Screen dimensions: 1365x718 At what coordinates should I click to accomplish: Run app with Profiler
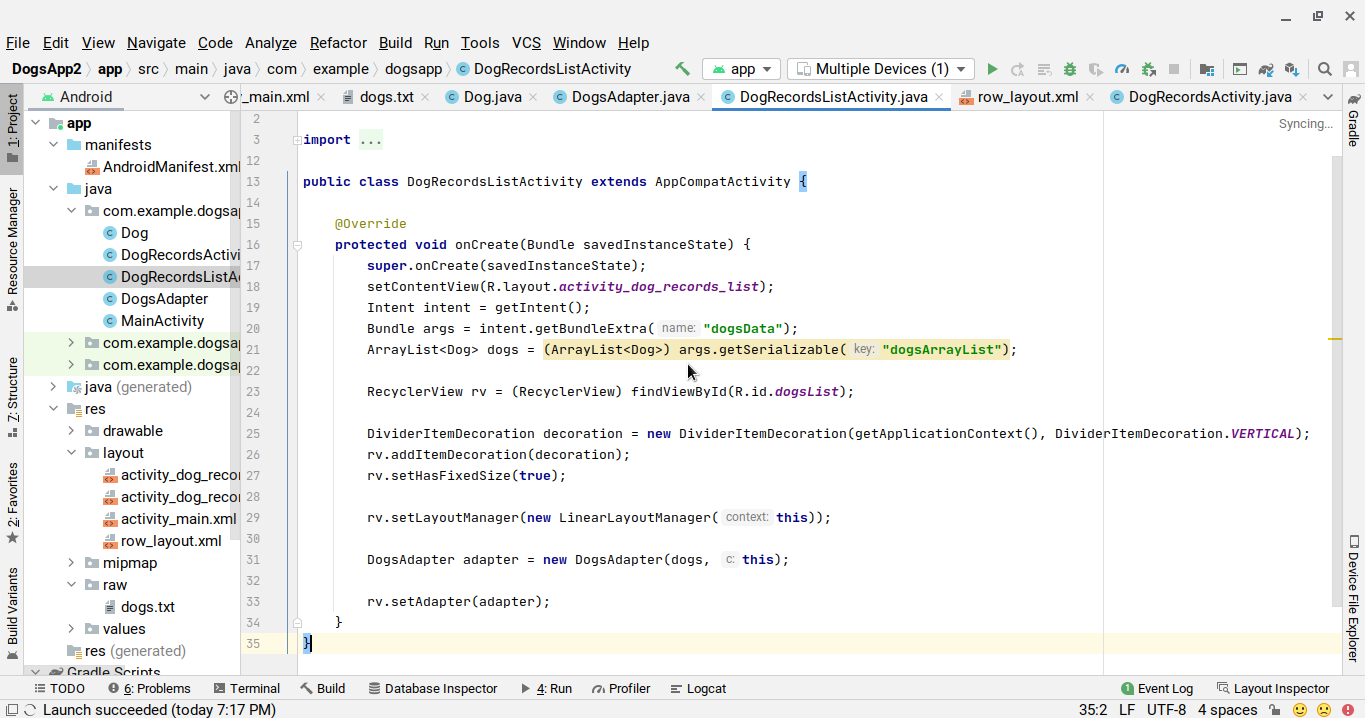pos(1120,69)
